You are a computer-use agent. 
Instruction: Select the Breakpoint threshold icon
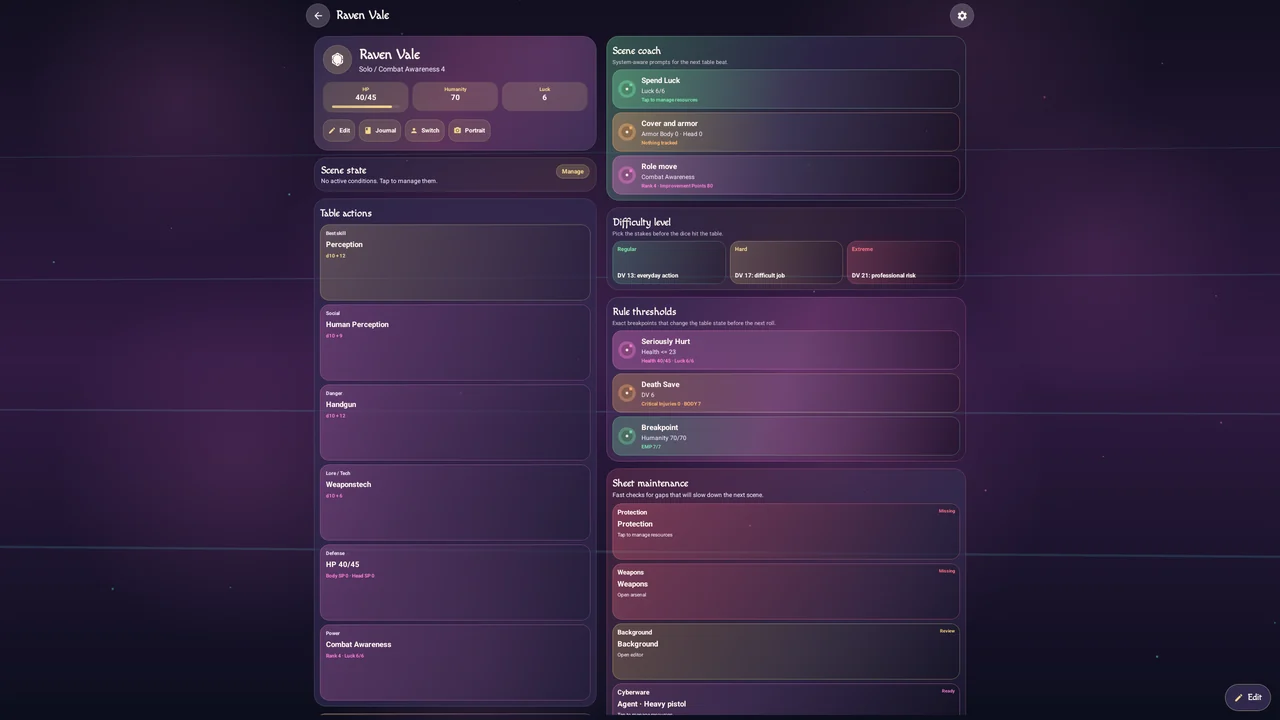click(627, 436)
